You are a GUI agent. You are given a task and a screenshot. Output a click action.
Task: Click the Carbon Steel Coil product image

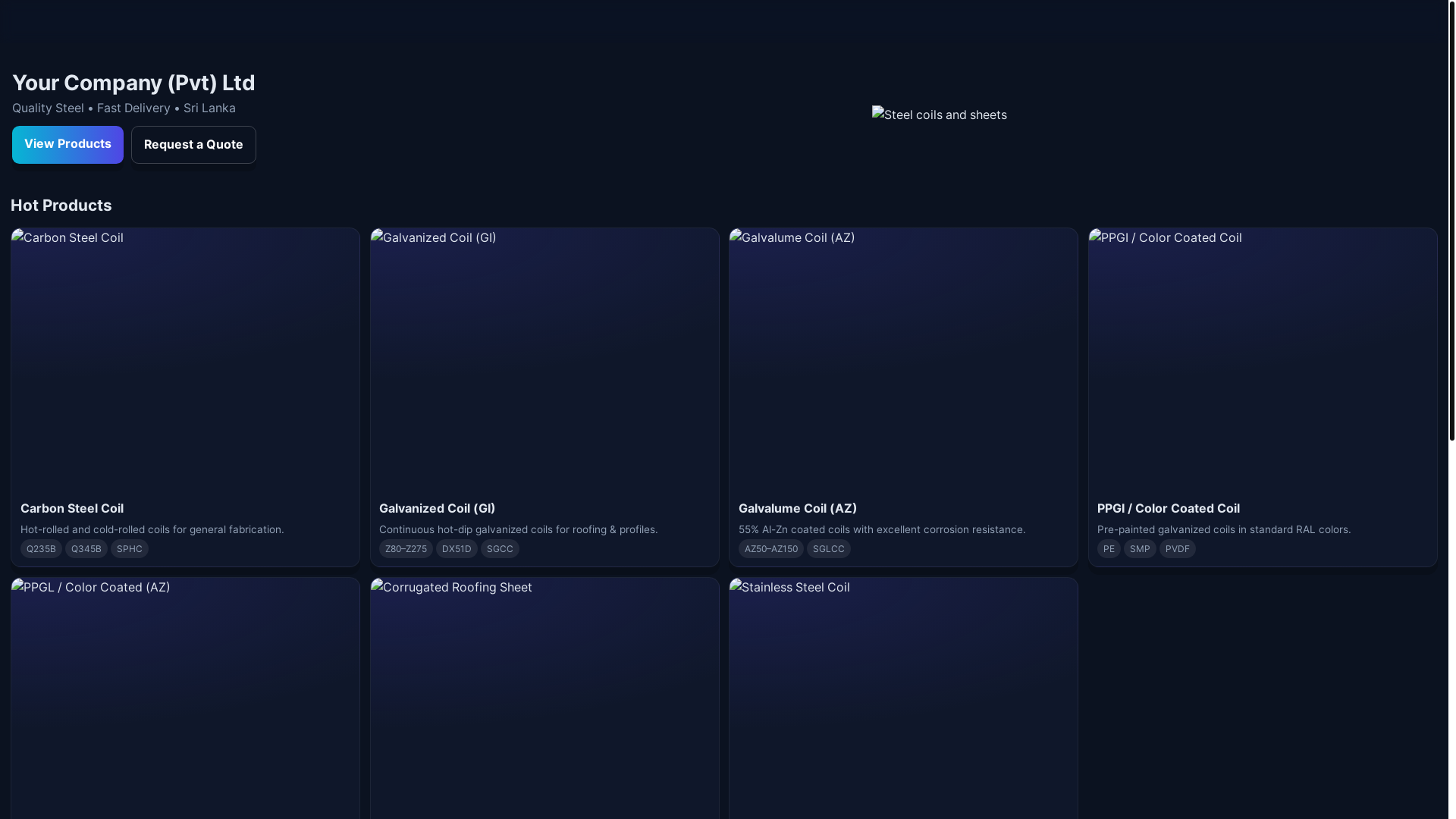click(185, 359)
